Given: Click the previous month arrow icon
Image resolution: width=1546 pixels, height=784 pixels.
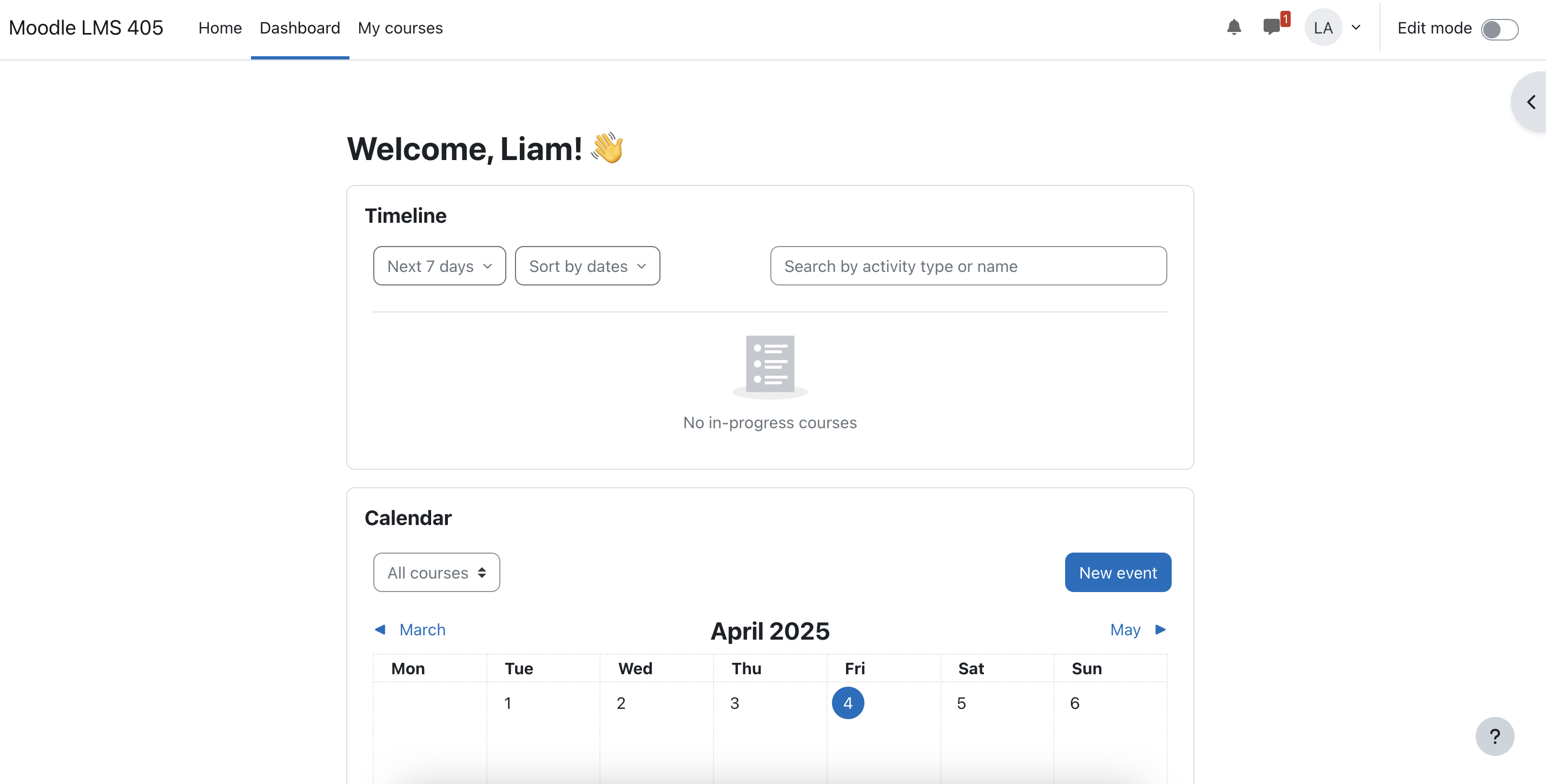Looking at the screenshot, I should point(380,629).
